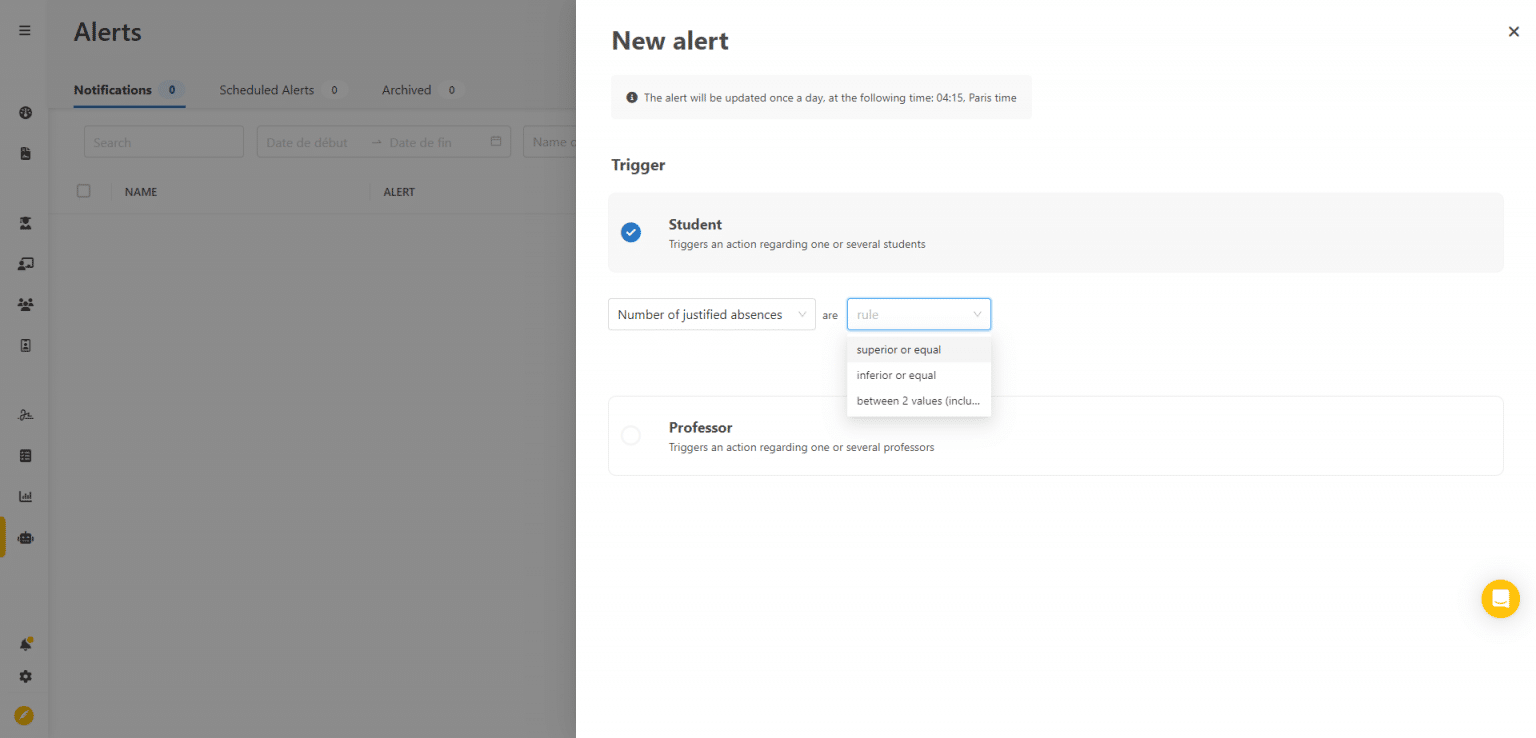Open the Archived tab
The height and width of the screenshot is (738, 1536).
407,89
